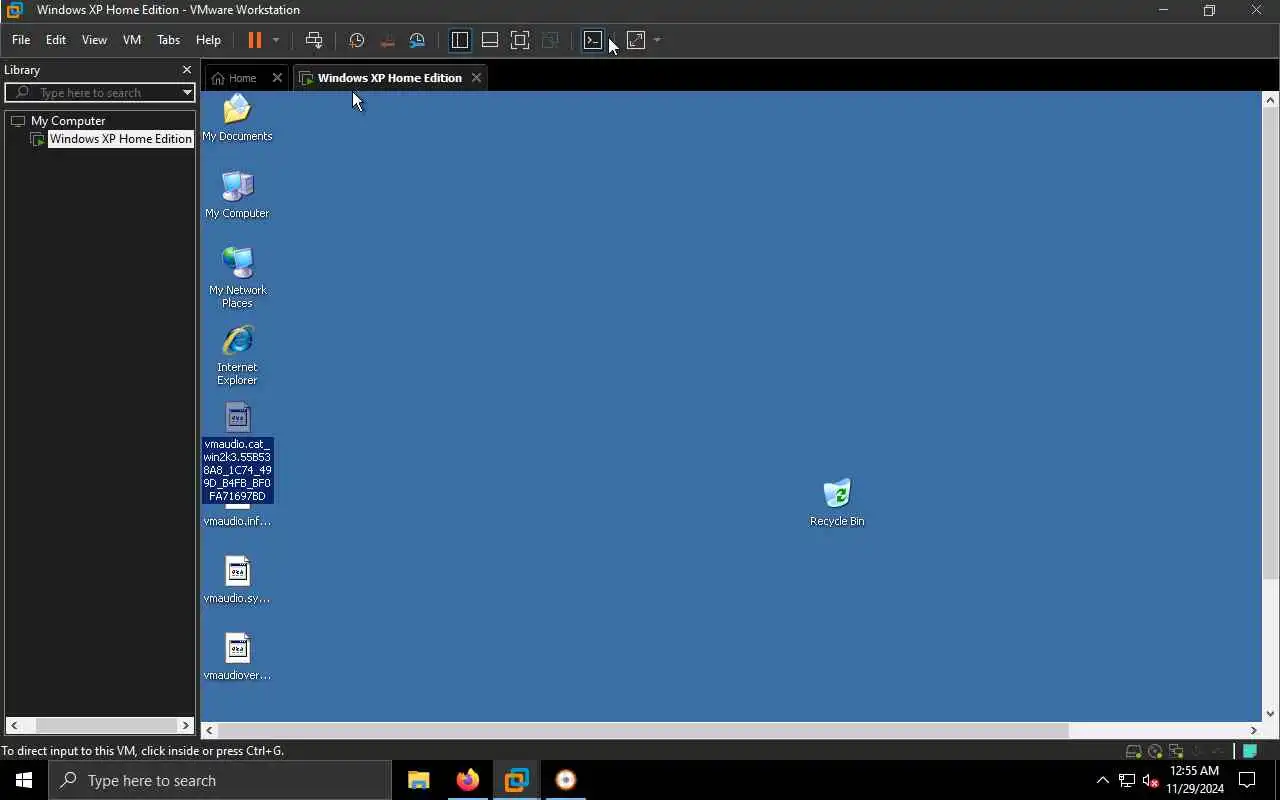The height and width of the screenshot is (800, 1280).
Task: Close the Library panel
Action: [186, 70]
